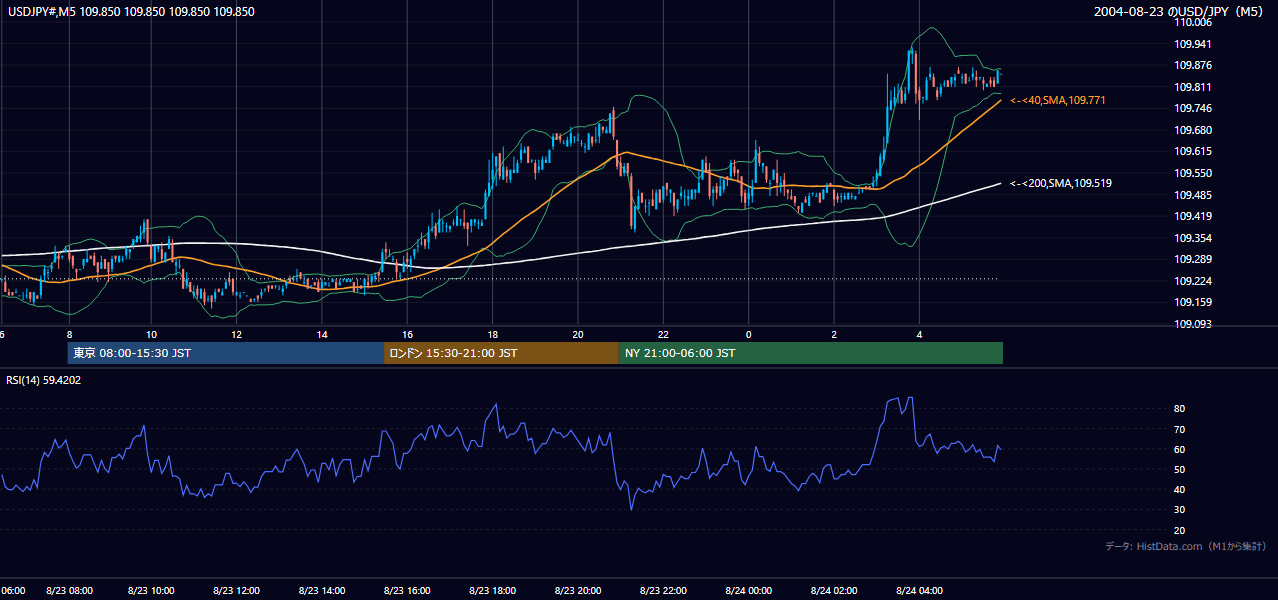The image size is (1278, 600).
Task: Click the 8/23 18:00 date label
Action: (492, 590)
